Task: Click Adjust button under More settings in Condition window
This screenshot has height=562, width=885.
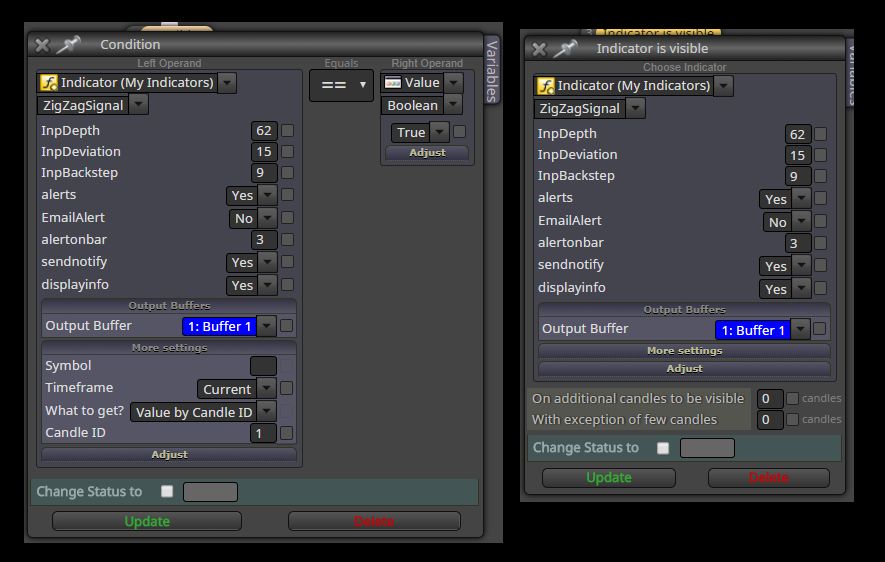Action: pos(169,455)
